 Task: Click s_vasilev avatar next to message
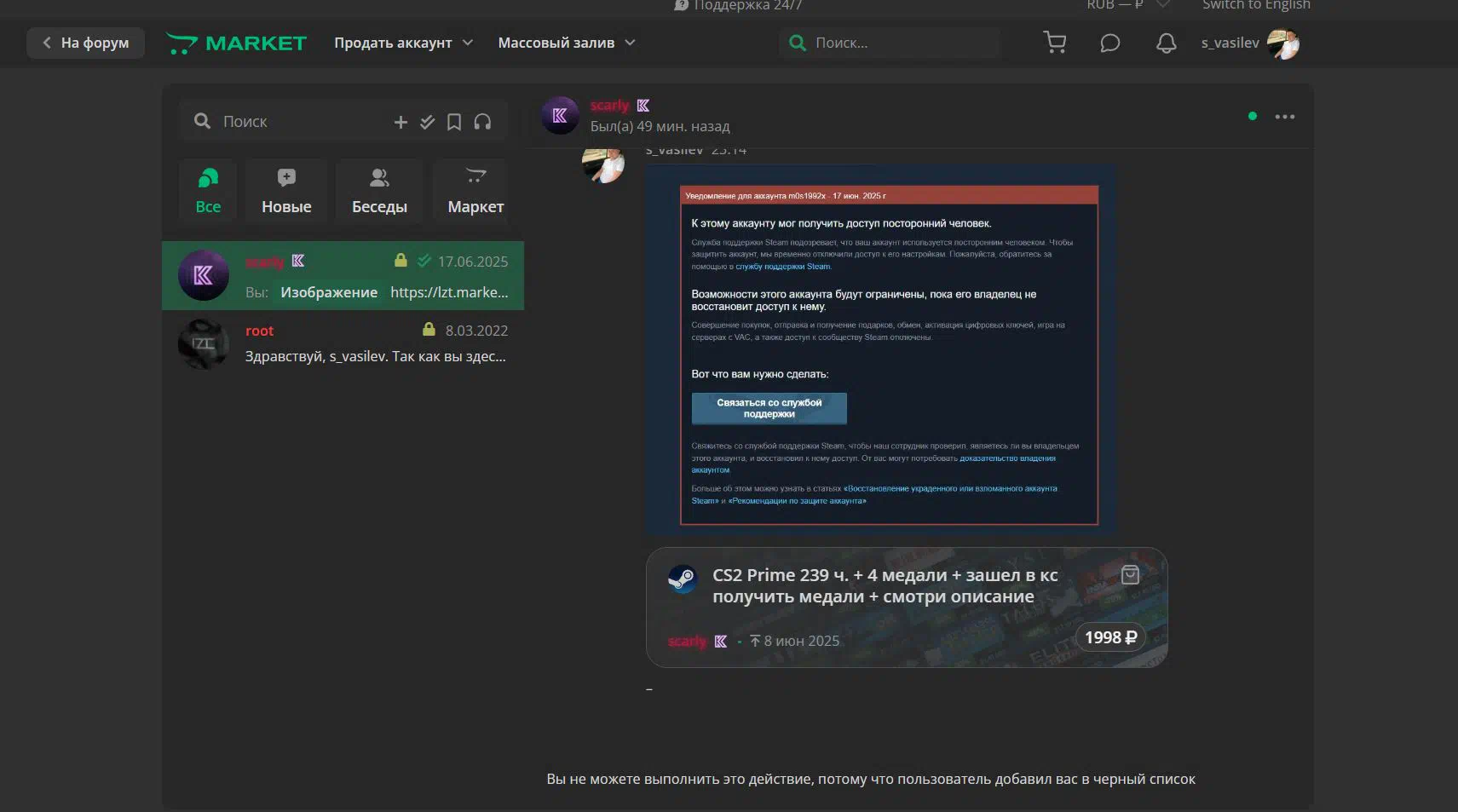point(603,164)
